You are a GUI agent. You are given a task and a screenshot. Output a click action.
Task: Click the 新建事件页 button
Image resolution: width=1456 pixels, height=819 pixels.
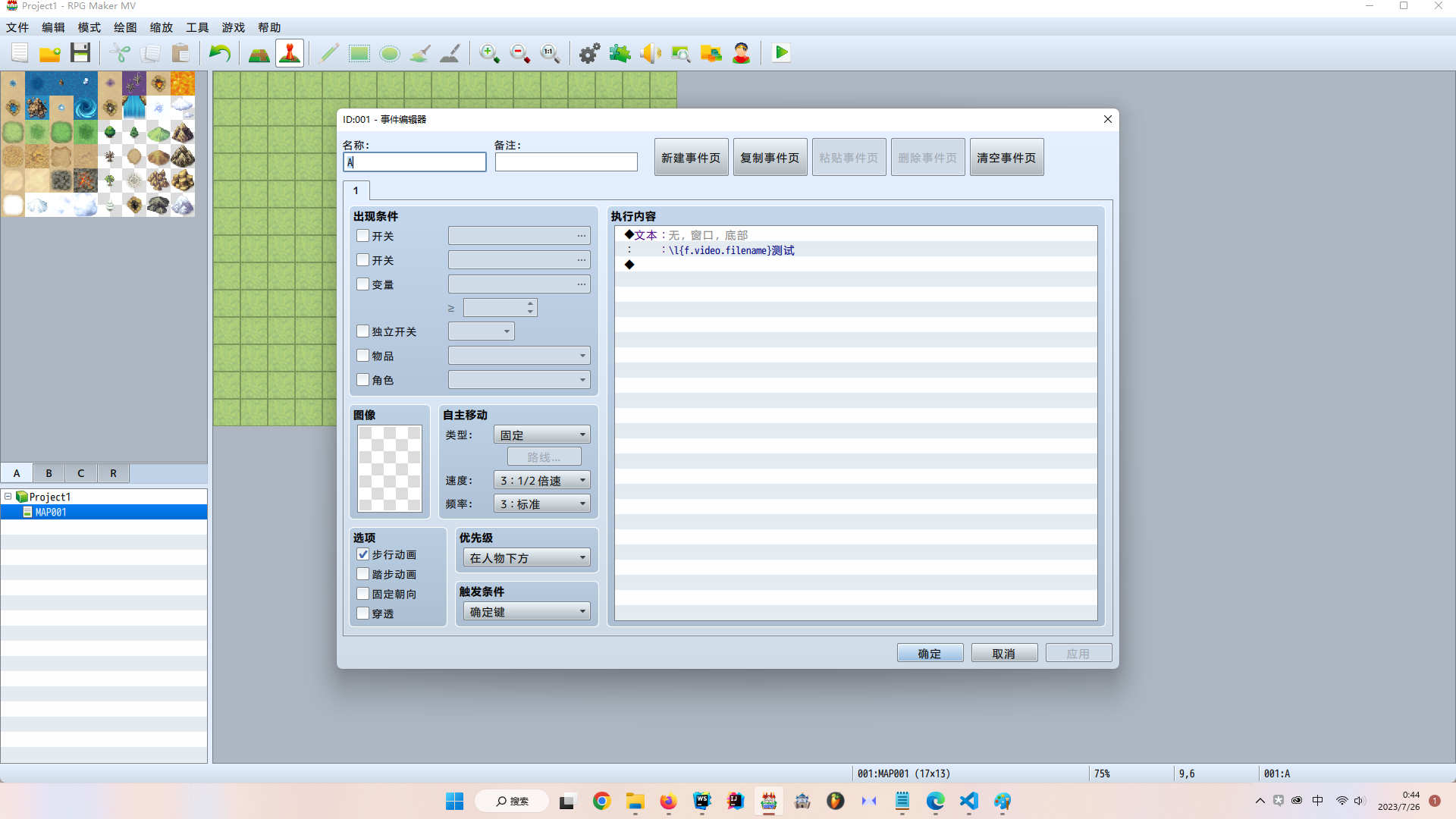(x=691, y=157)
